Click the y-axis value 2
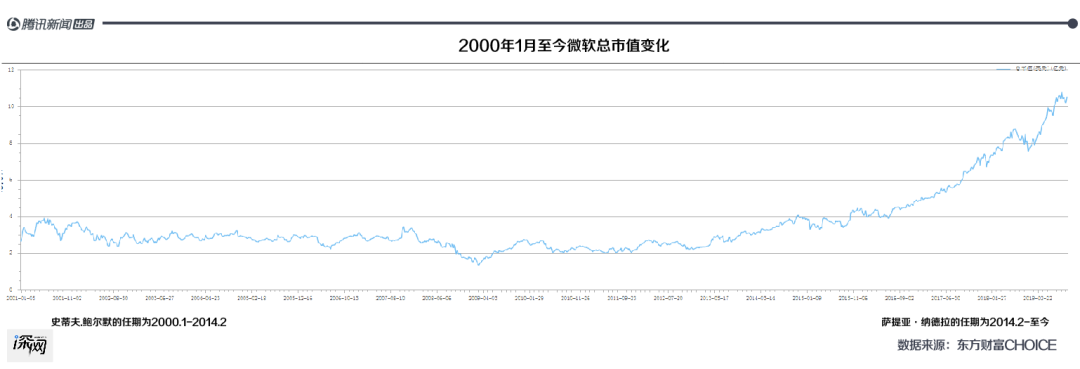1080x369 pixels. pos(10,253)
